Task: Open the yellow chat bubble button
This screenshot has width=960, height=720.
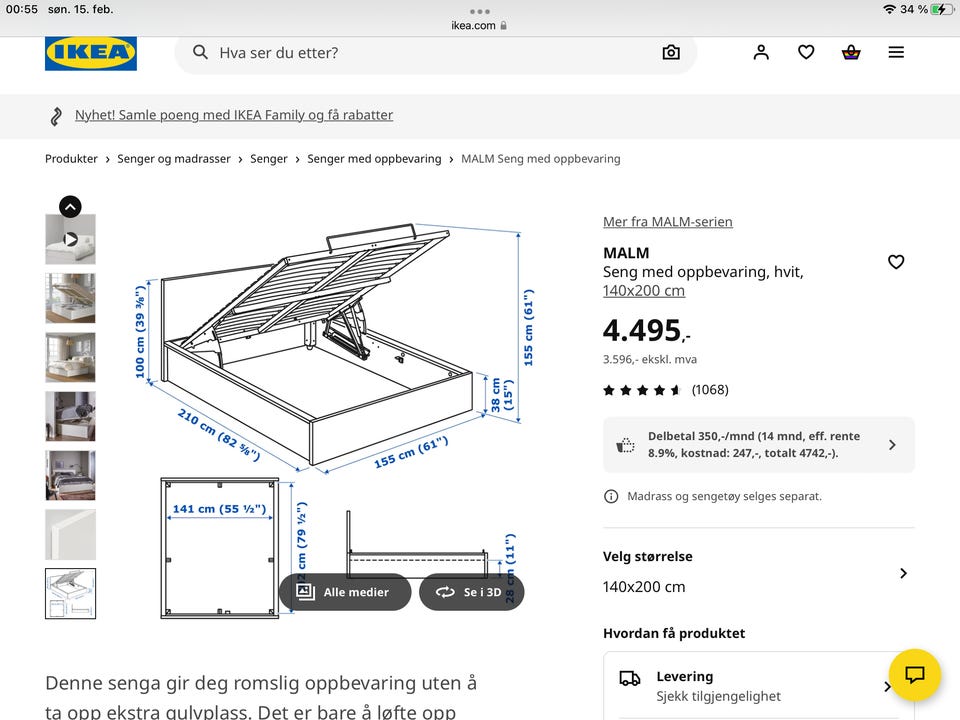Action: (914, 674)
